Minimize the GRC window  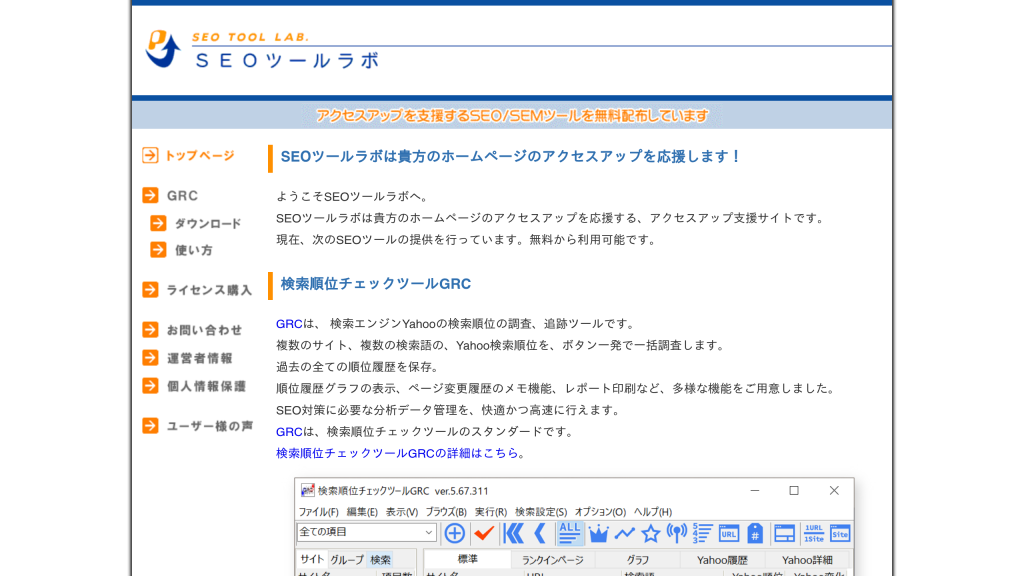(755, 490)
